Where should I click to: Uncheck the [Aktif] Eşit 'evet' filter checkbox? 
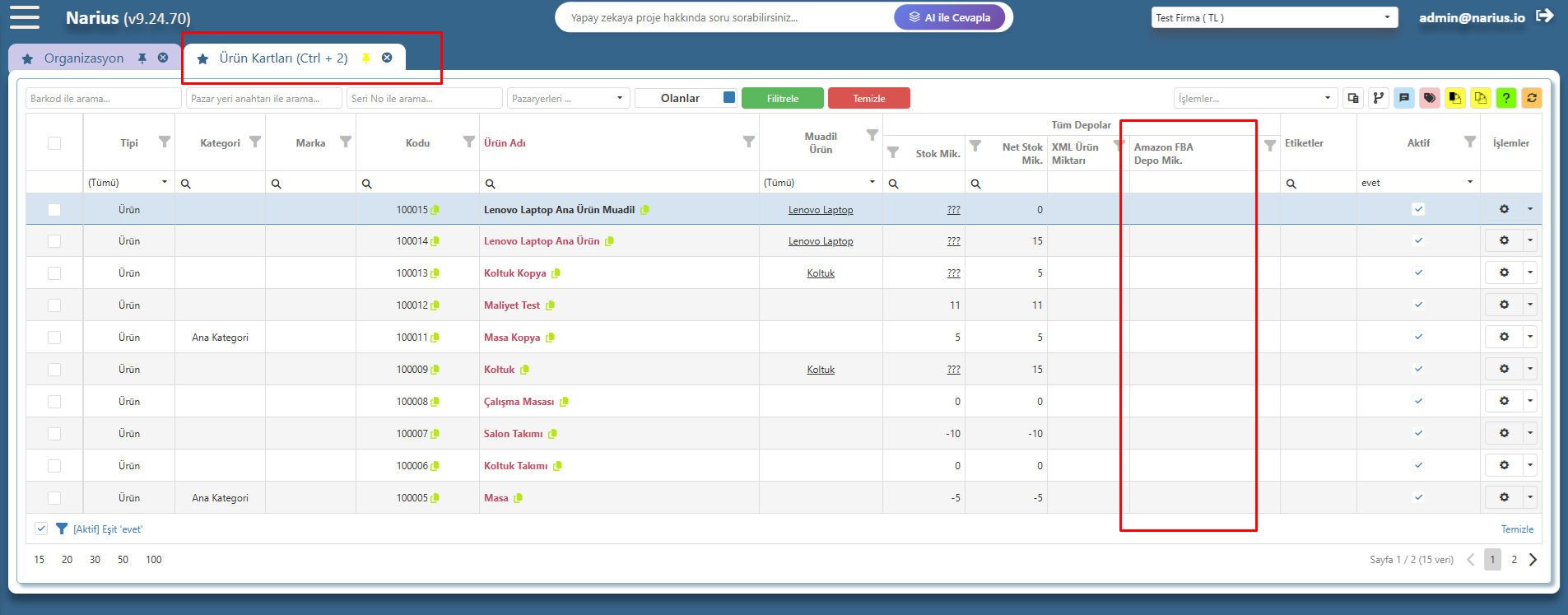pos(41,529)
